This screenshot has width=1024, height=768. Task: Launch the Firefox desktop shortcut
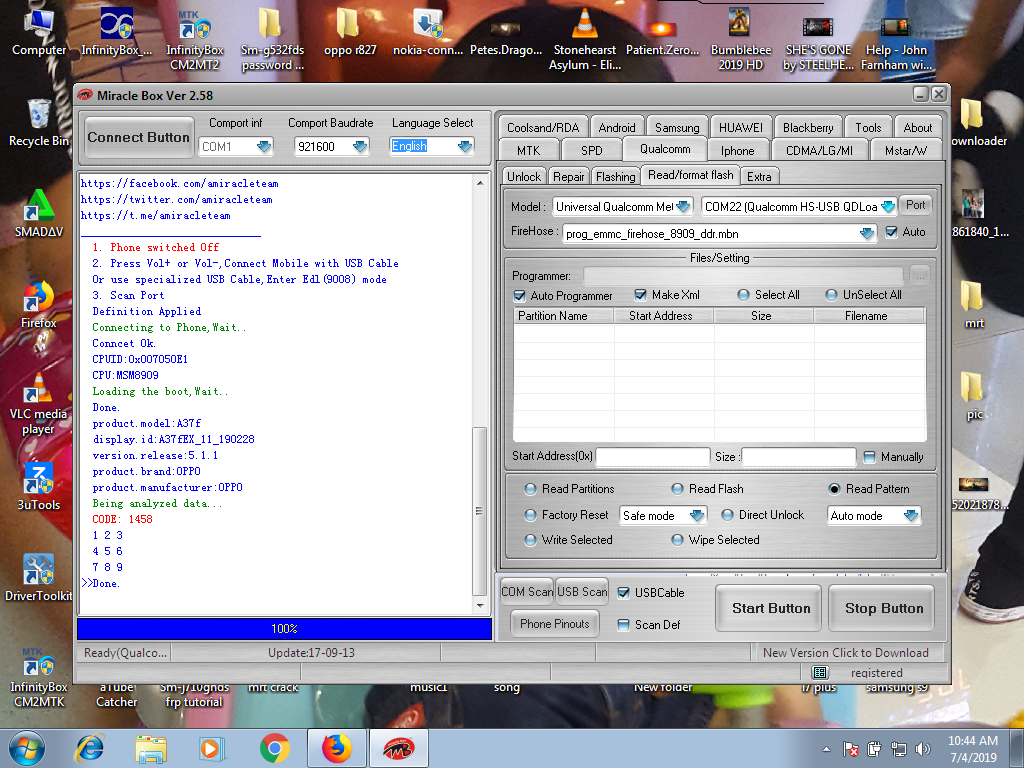point(39,305)
